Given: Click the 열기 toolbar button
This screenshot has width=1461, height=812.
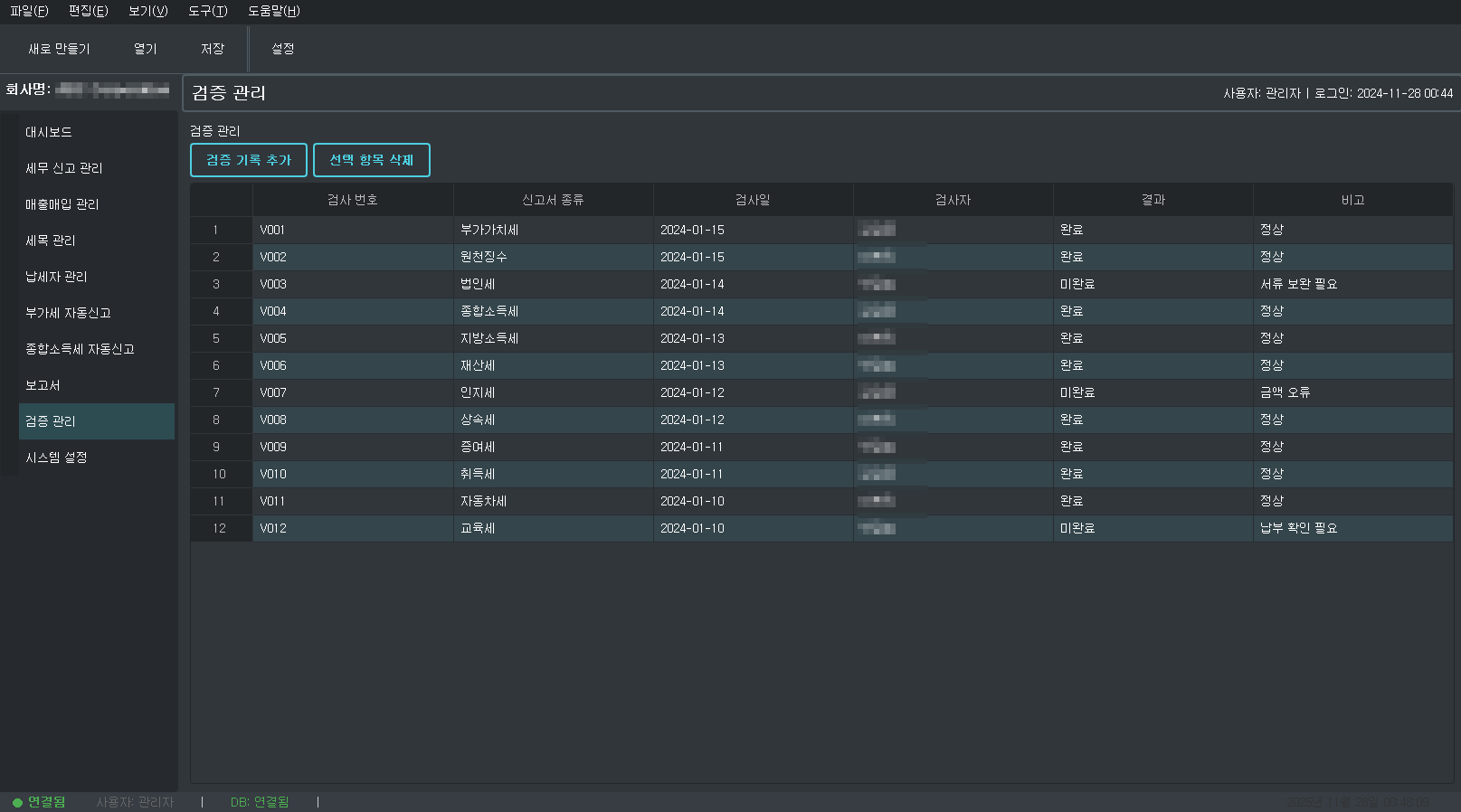Looking at the screenshot, I should click(145, 49).
